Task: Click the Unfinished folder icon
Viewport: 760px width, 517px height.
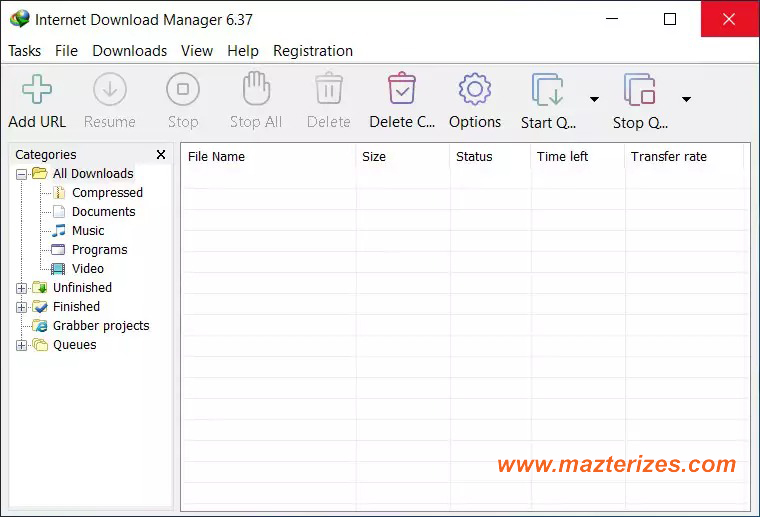Action: [40, 288]
